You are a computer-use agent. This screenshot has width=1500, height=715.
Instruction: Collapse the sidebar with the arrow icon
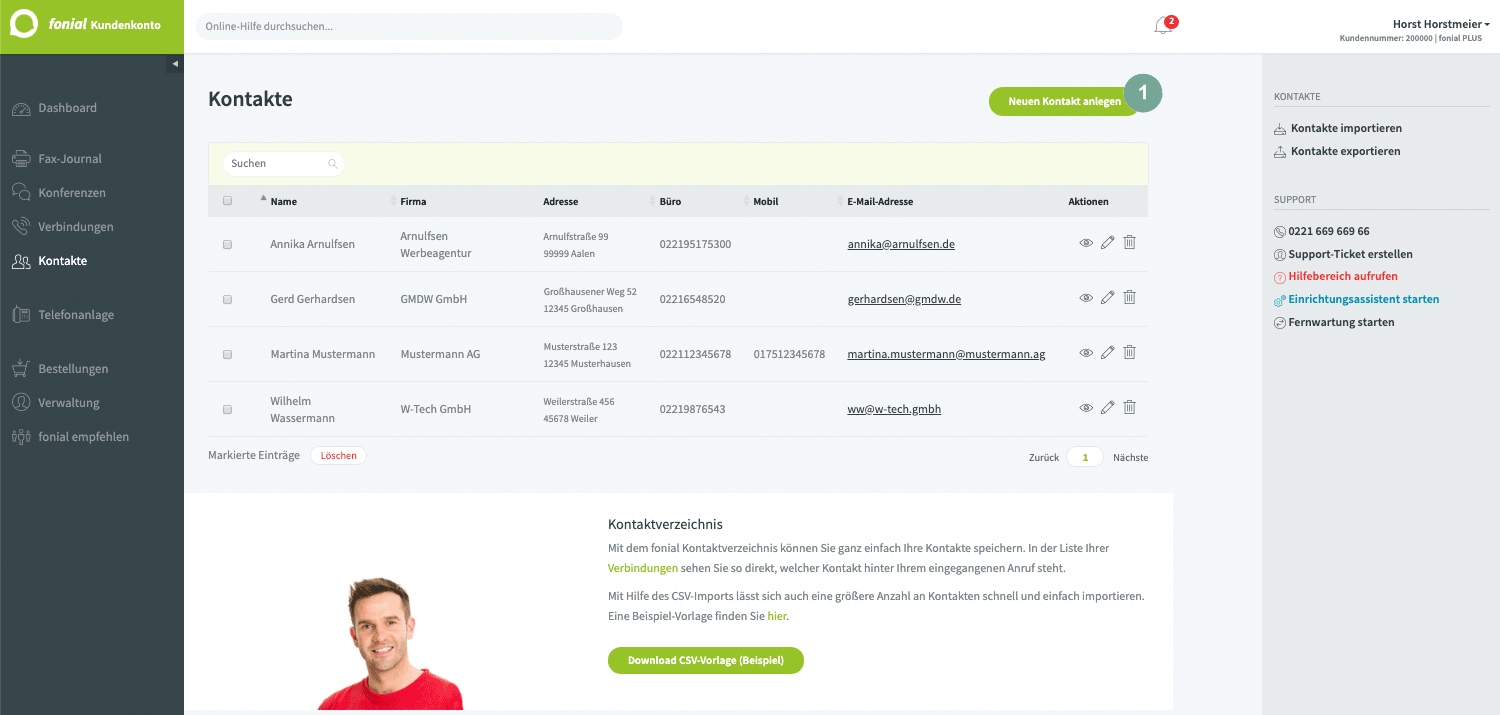click(x=175, y=64)
